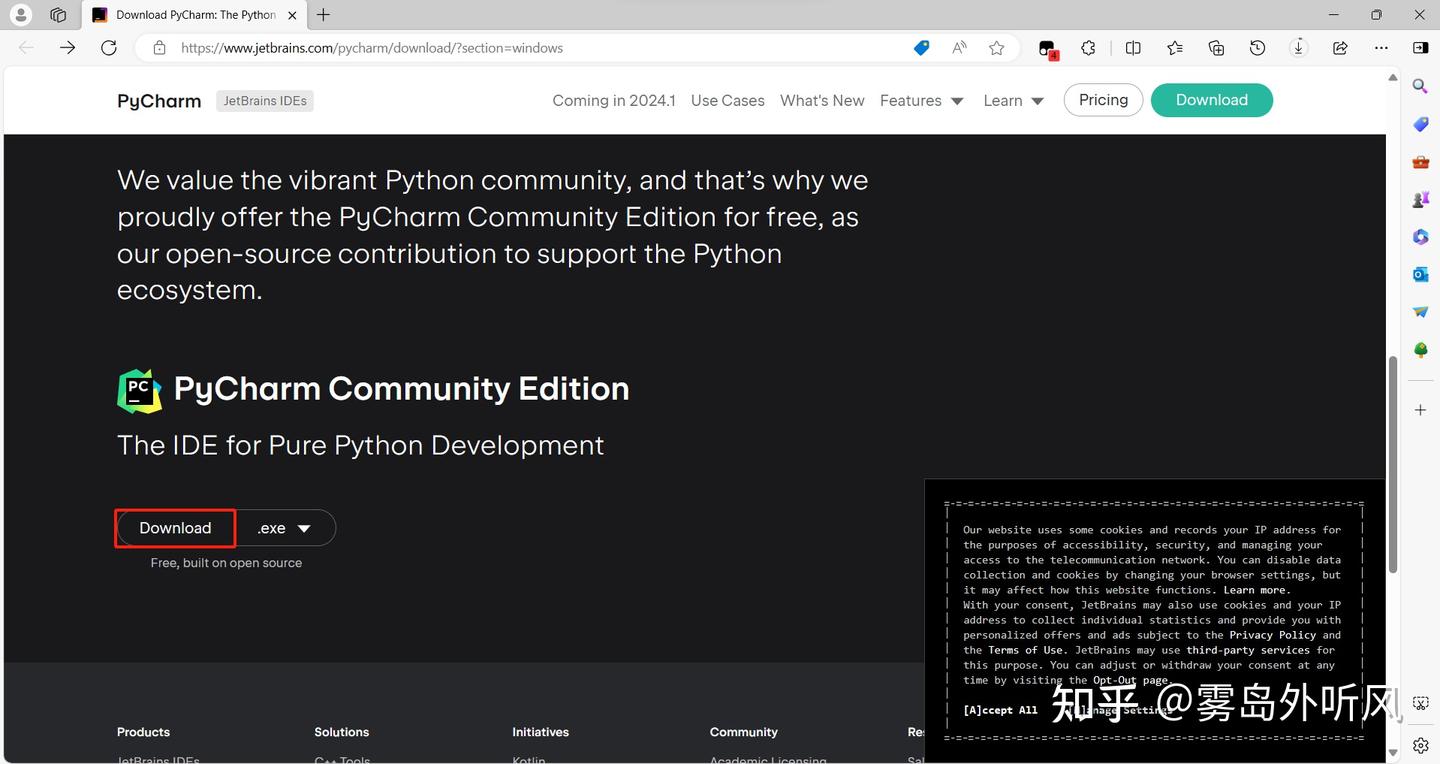This screenshot has width=1440, height=764.
Task: Open the Shopping tag icon in the sidebar
Action: [1420, 124]
